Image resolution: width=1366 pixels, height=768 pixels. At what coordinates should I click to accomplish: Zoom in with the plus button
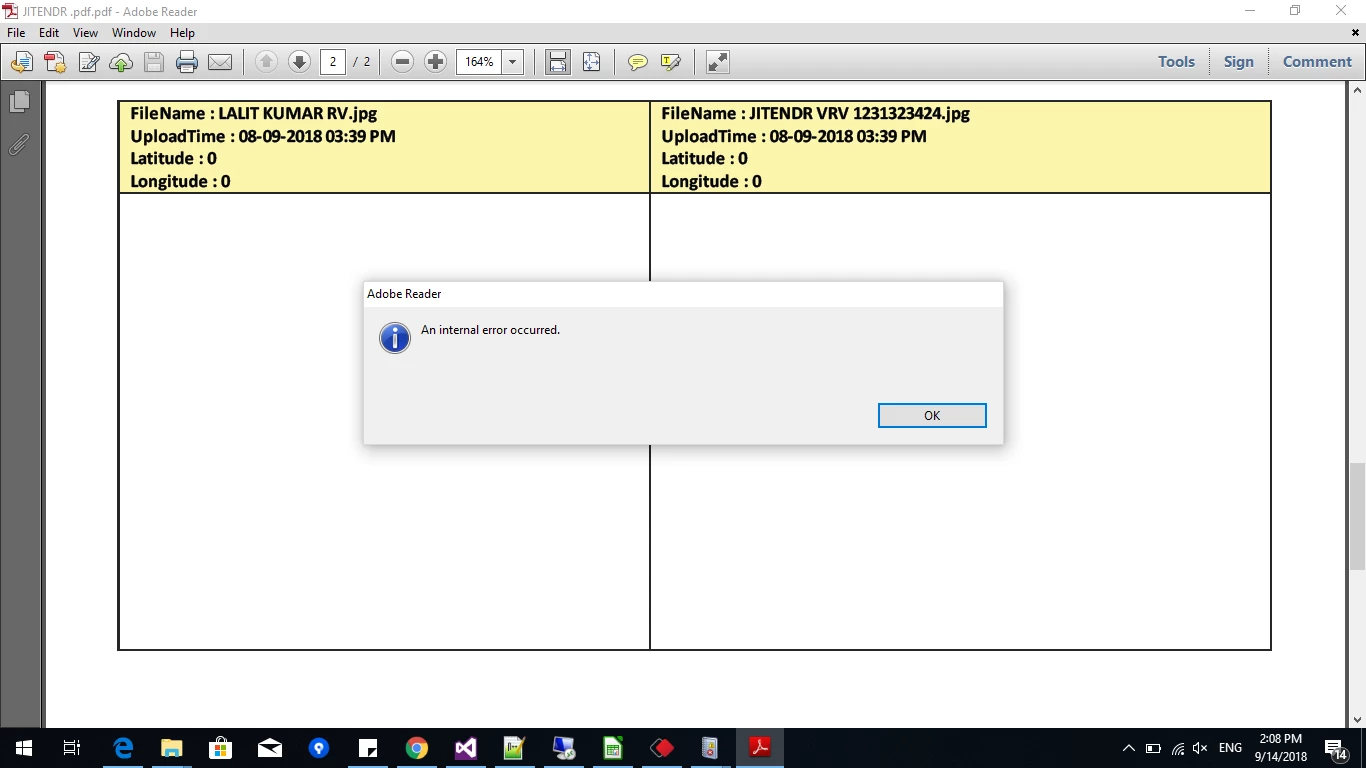click(x=435, y=62)
